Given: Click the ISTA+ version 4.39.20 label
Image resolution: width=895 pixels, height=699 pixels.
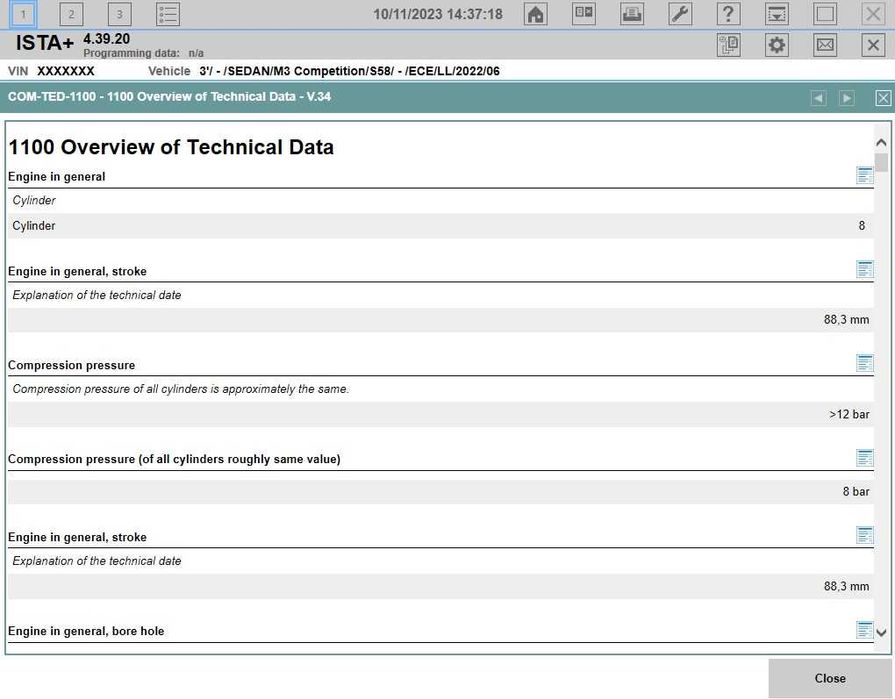Looking at the screenshot, I should [x=106, y=39].
